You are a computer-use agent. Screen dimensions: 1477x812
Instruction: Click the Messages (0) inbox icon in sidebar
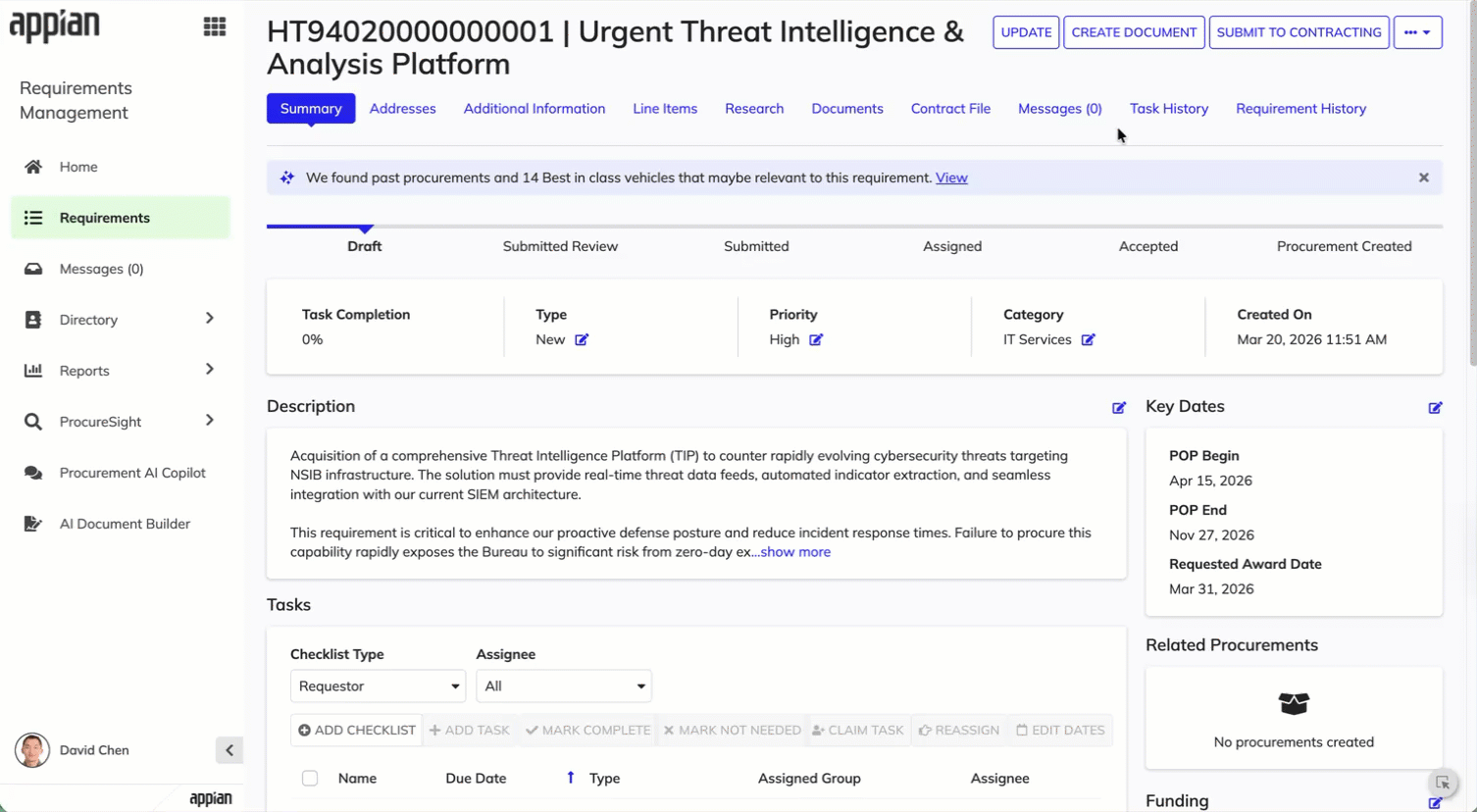pyautogui.click(x=33, y=269)
